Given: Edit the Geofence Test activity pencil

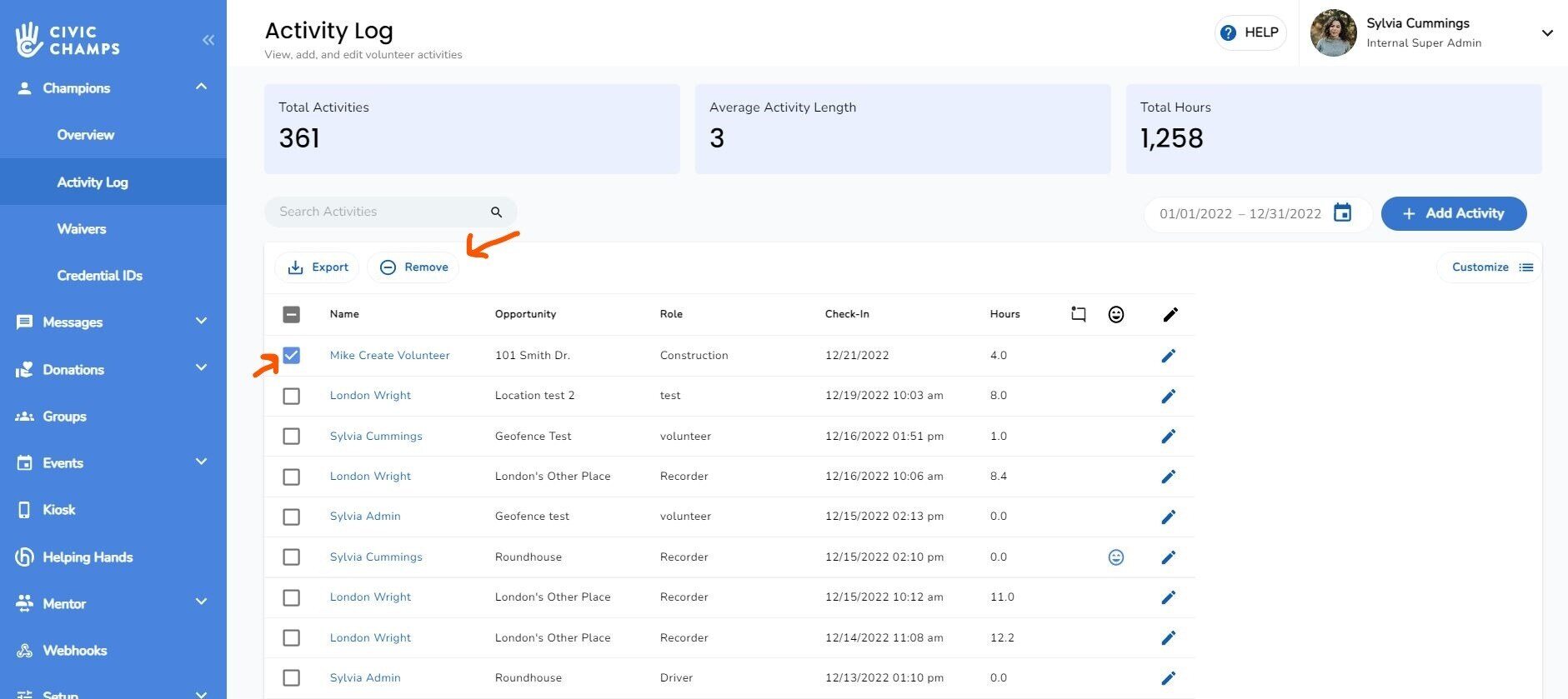Looking at the screenshot, I should click(x=1168, y=437).
